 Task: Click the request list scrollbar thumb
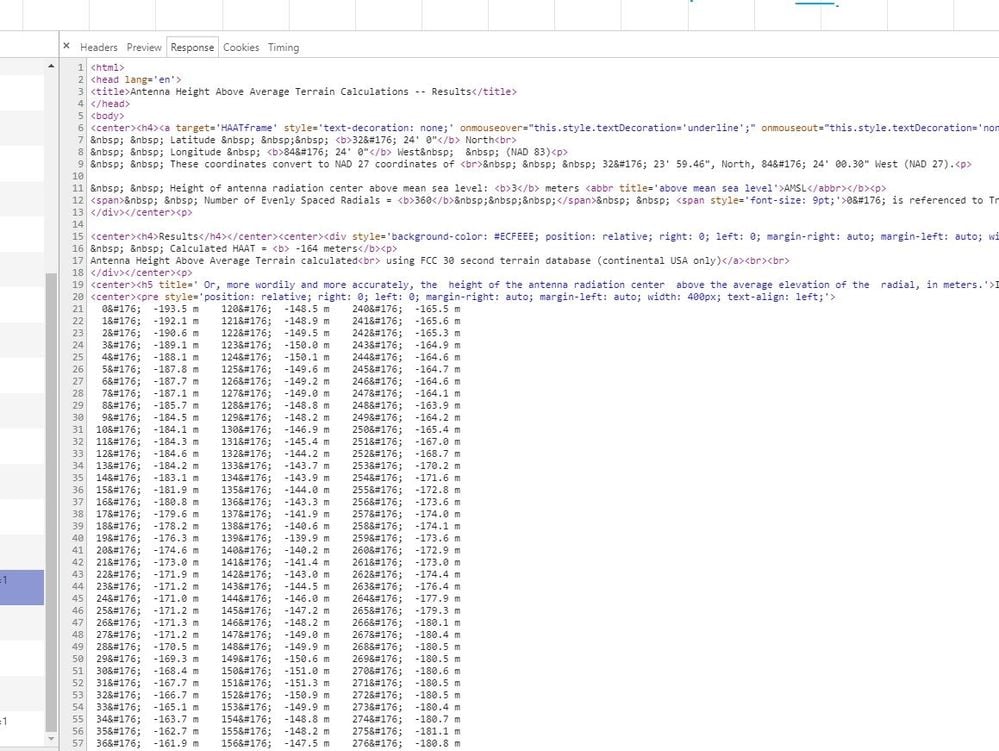click(x=51, y=503)
